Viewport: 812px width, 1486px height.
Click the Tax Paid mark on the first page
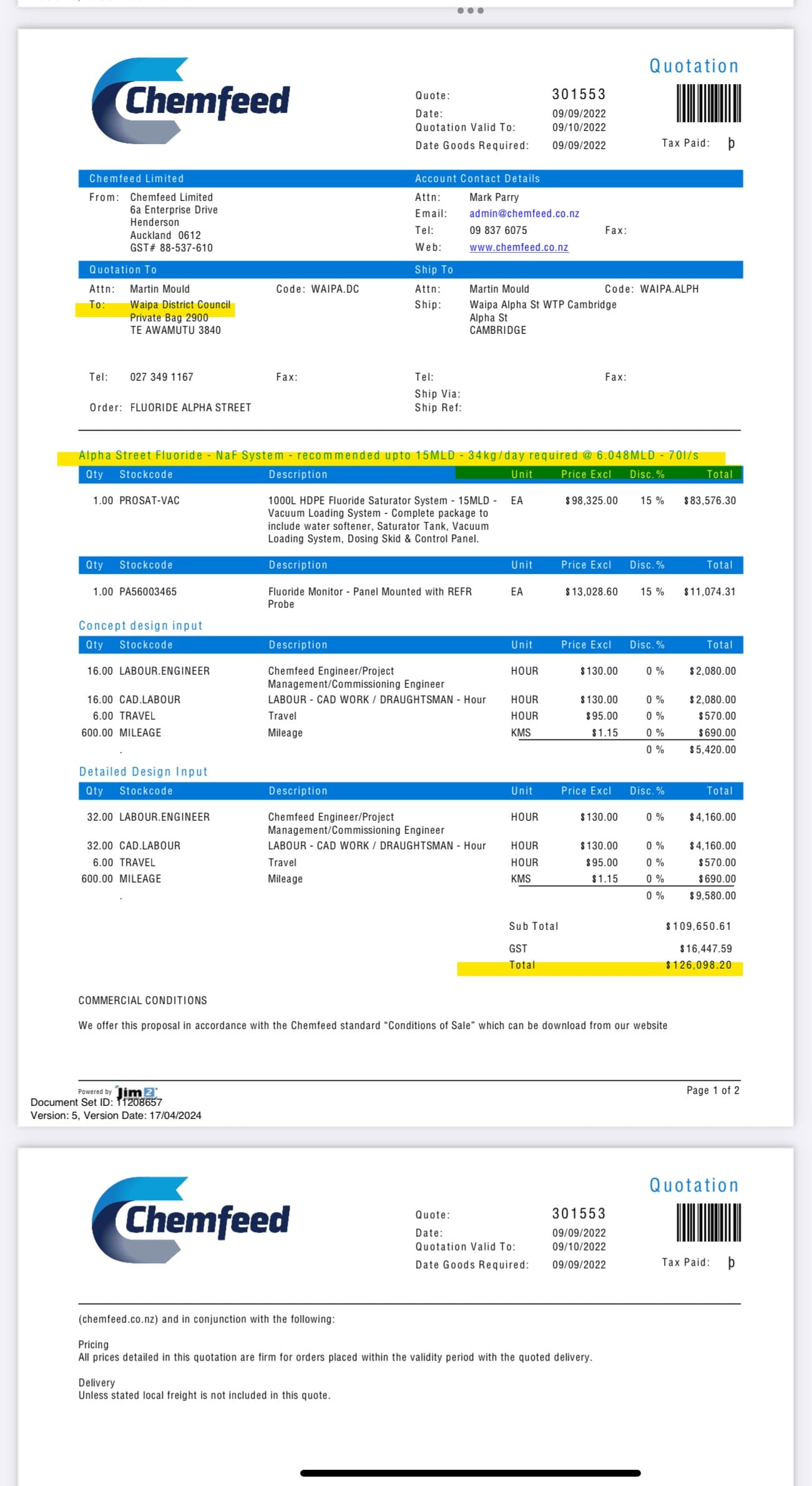[x=731, y=144]
